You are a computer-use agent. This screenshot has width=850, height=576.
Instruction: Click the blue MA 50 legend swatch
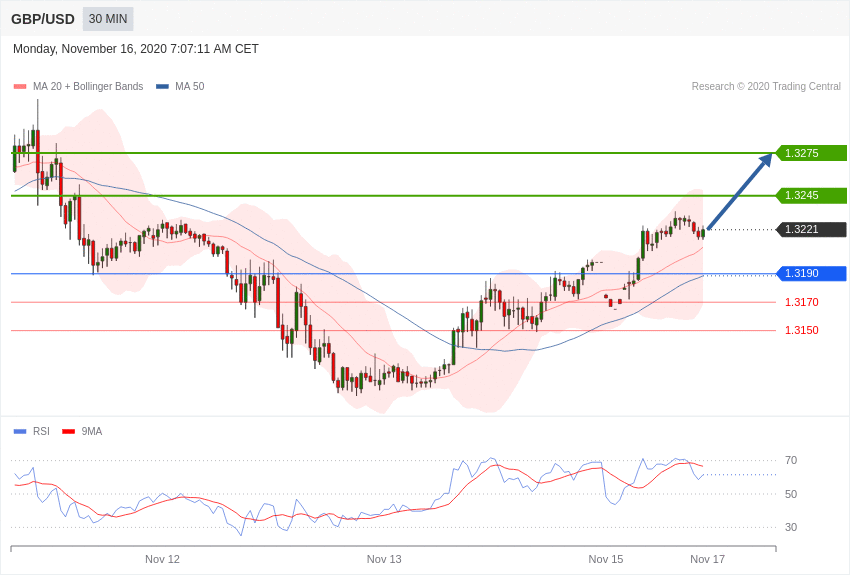point(162,87)
